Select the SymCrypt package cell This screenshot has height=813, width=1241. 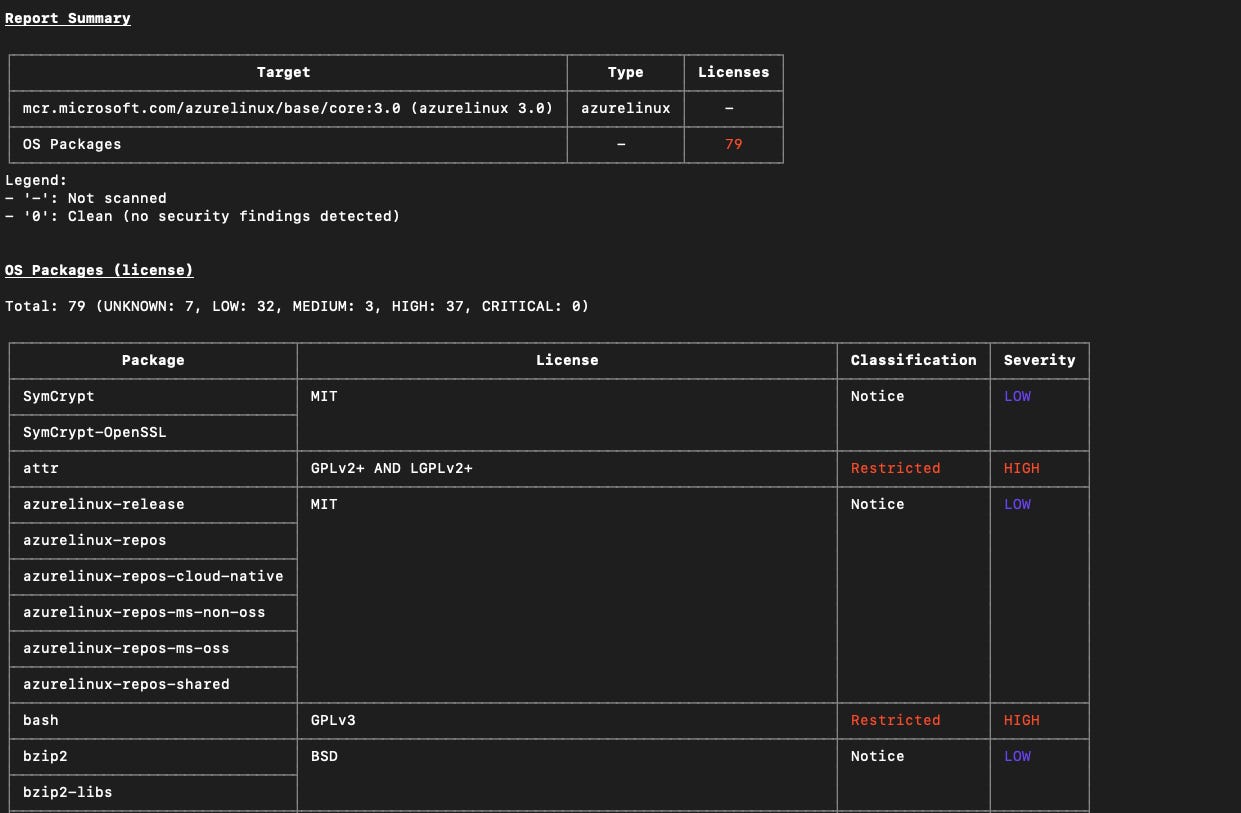(x=153, y=396)
